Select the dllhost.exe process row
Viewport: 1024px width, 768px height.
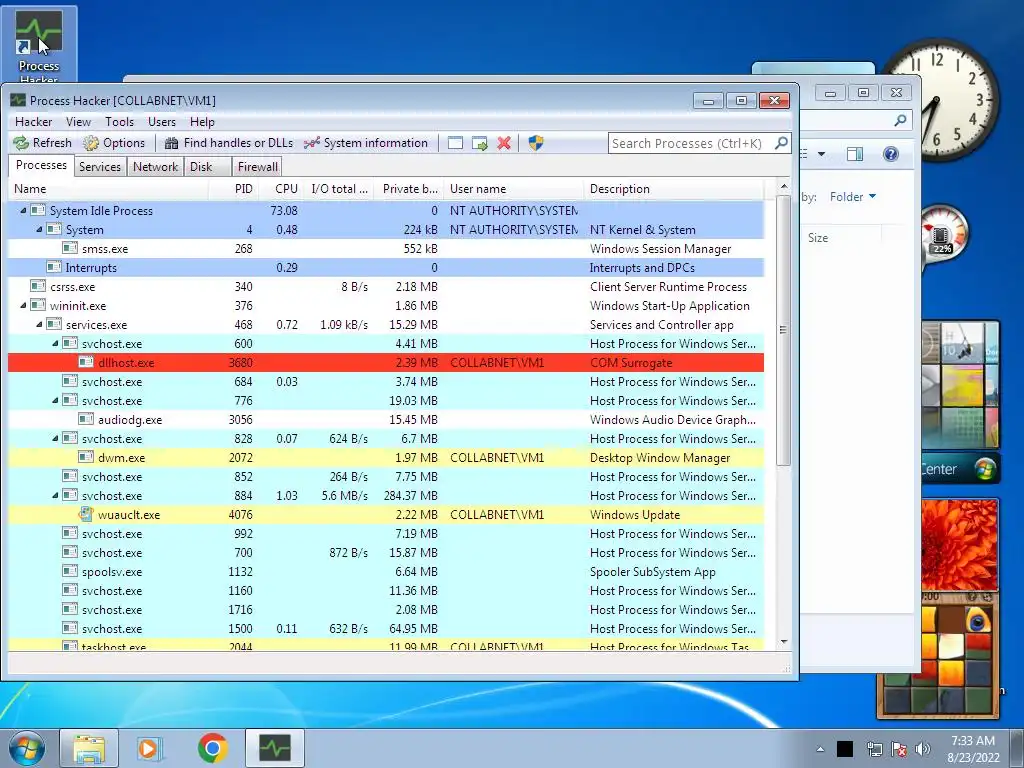coord(385,362)
